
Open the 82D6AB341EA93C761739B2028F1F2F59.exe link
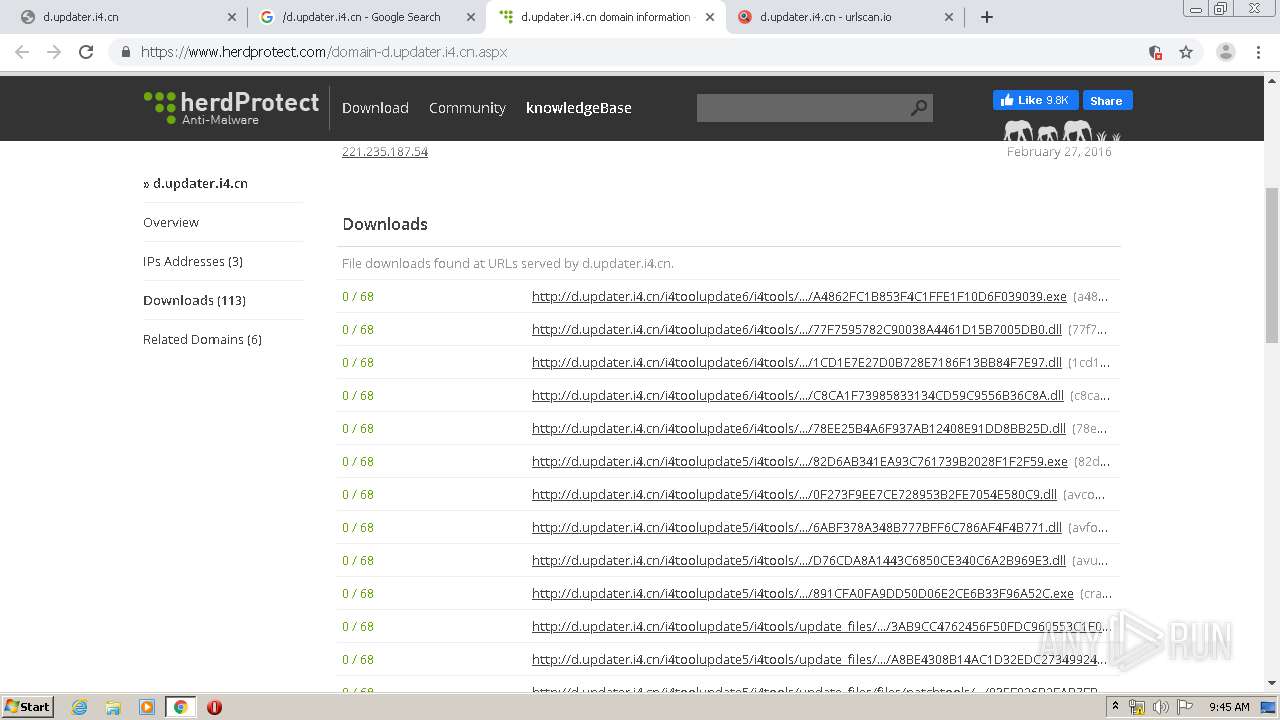click(800, 461)
